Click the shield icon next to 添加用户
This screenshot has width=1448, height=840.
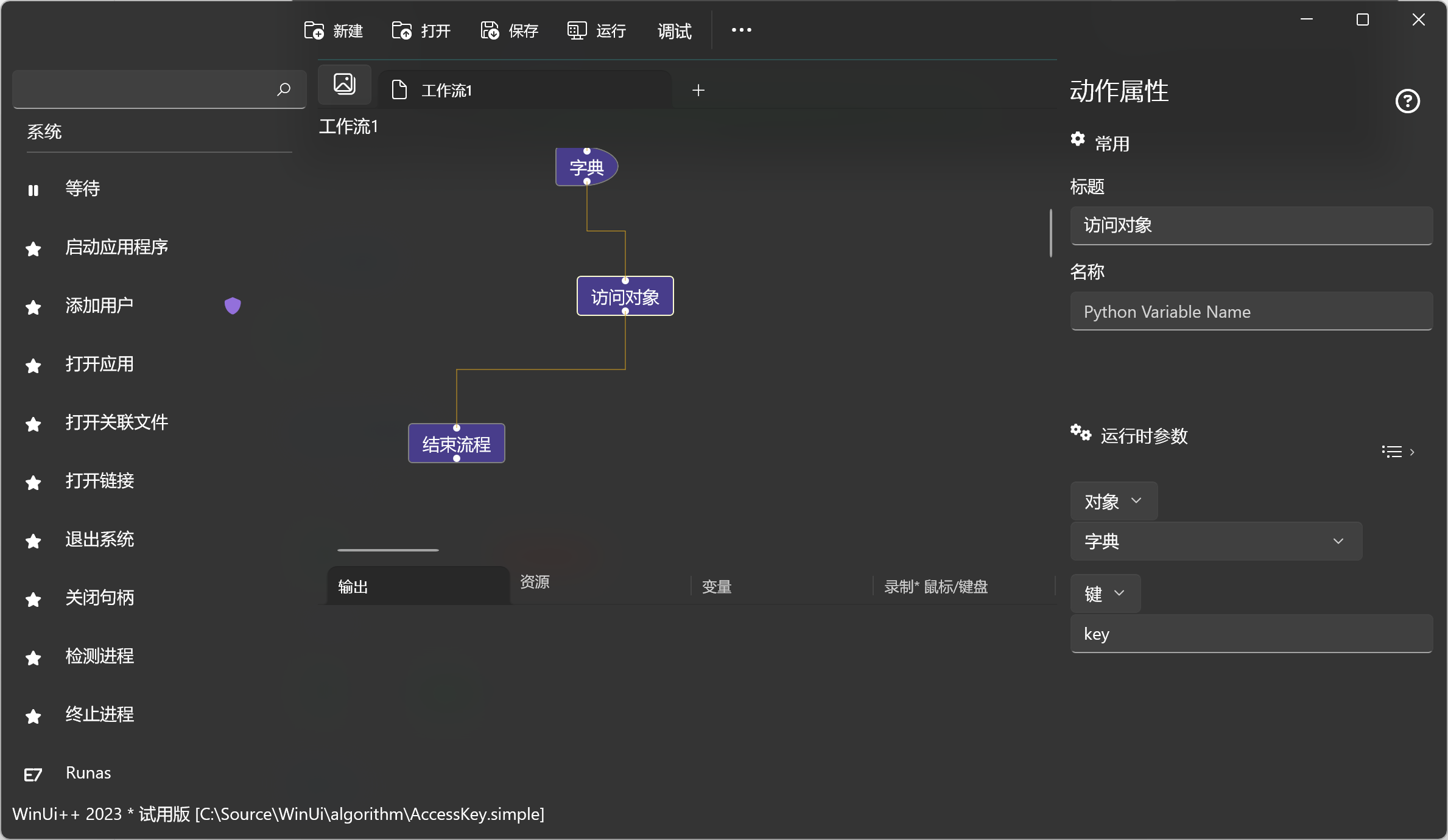(x=233, y=305)
